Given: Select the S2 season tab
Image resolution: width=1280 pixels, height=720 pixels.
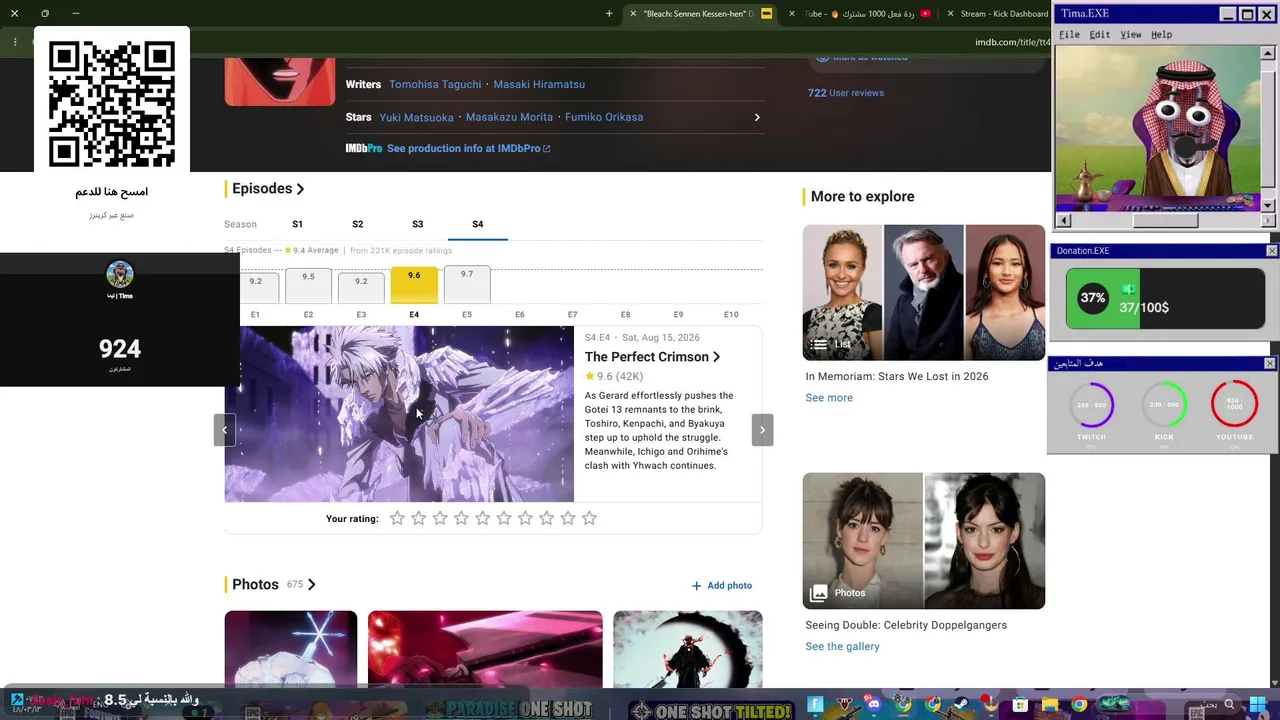Looking at the screenshot, I should (357, 224).
